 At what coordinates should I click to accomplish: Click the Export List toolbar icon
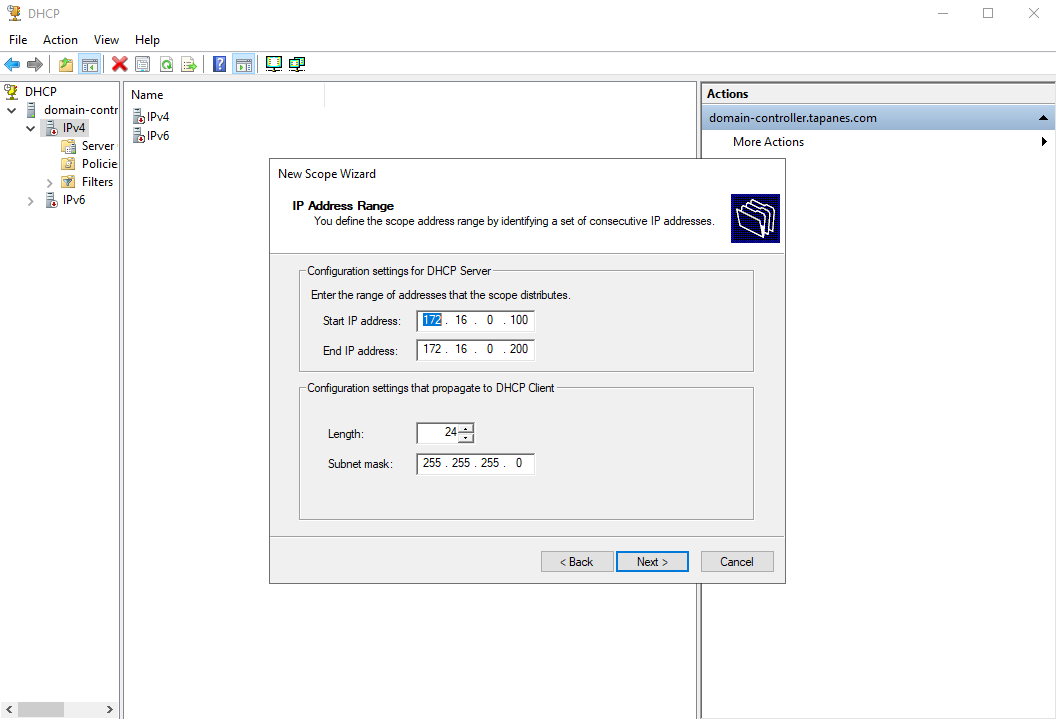188,64
